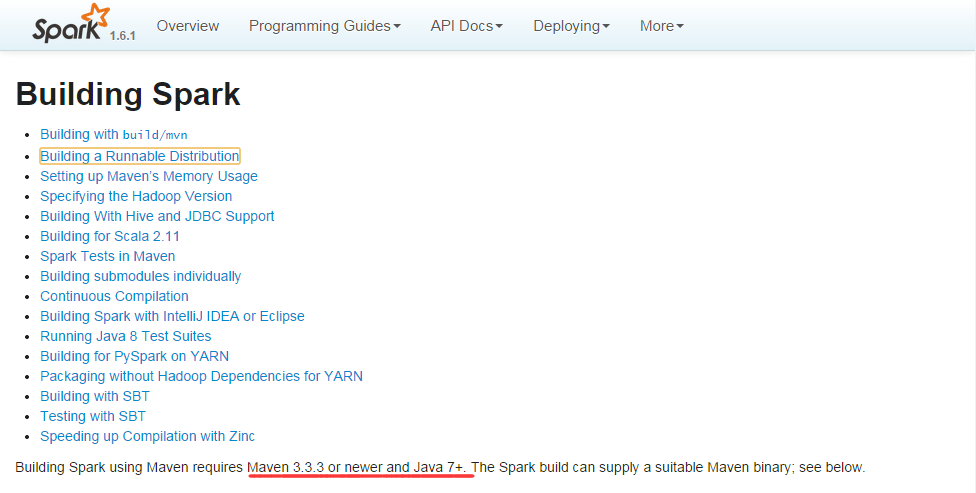
Task: Open Running Java 8 Test Suites
Action: (x=126, y=336)
